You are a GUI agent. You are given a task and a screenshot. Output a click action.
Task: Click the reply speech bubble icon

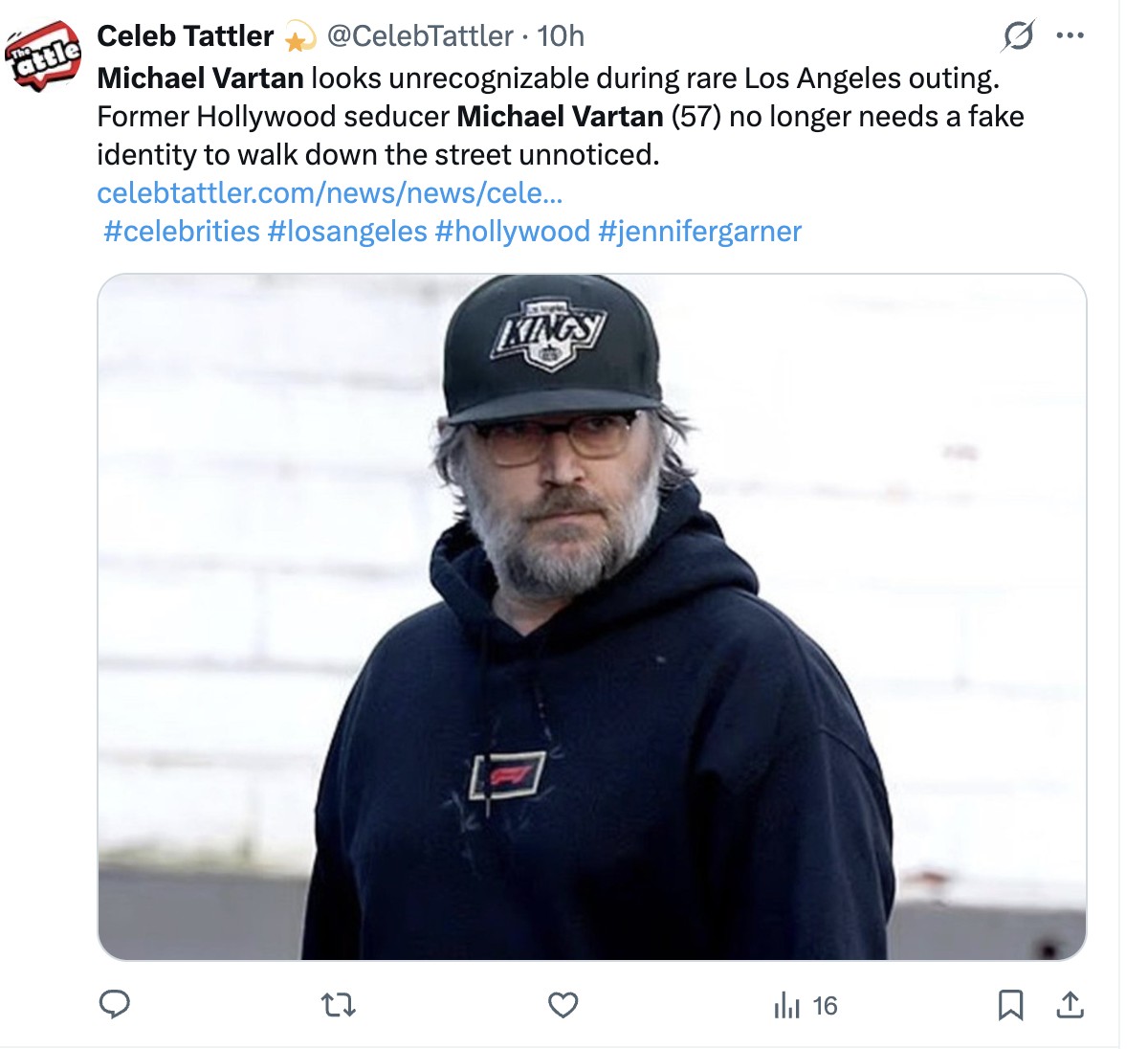coord(115,1004)
